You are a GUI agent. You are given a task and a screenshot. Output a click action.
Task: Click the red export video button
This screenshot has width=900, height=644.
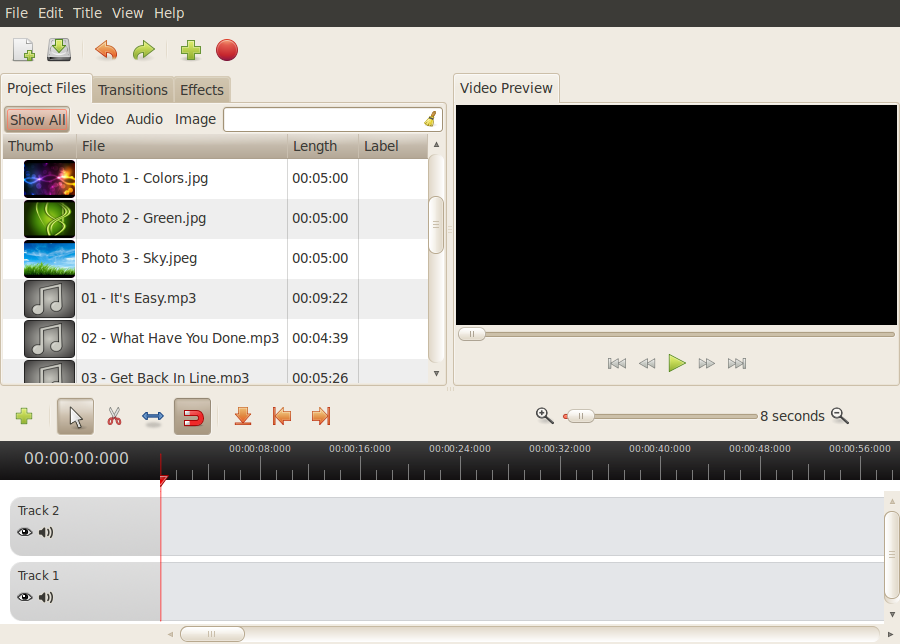227,50
